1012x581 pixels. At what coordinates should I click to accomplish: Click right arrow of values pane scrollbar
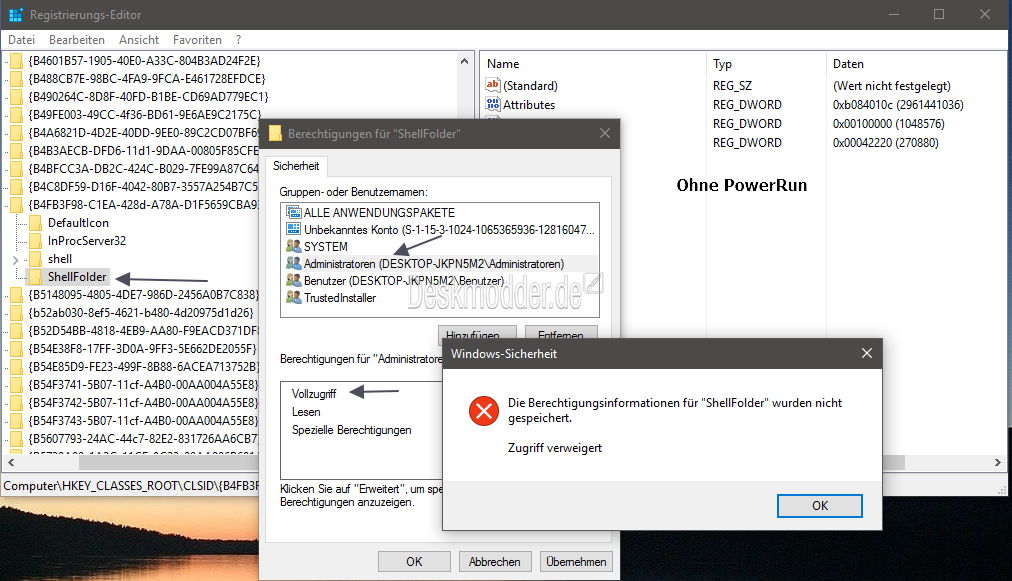998,462
